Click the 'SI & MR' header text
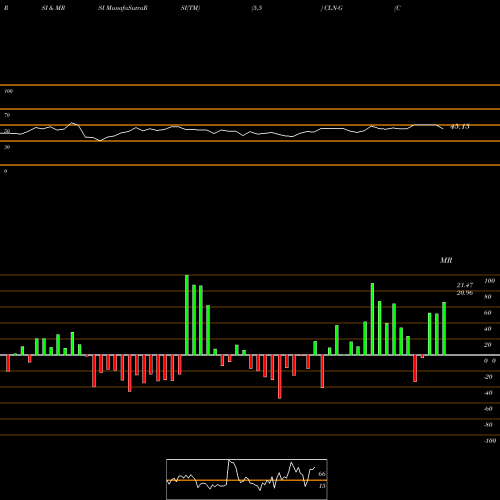This screenshot has width=500, height=500. (x=53, y=8)
